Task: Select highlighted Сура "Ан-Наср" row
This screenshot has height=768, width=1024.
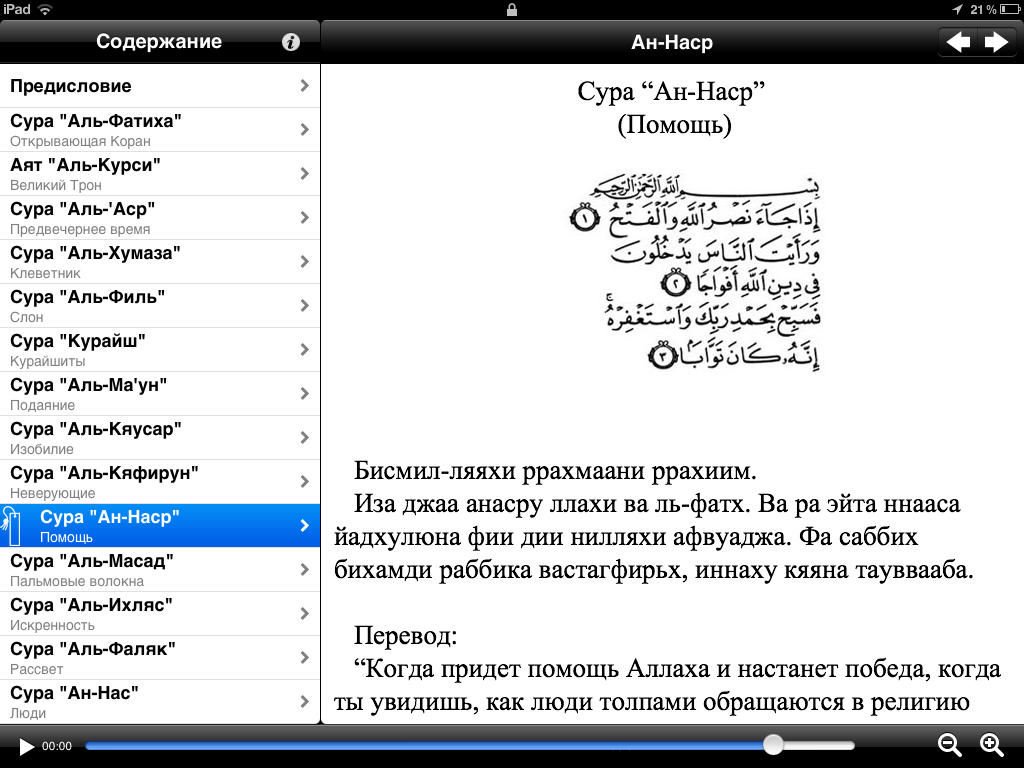Action: [160, 526]
